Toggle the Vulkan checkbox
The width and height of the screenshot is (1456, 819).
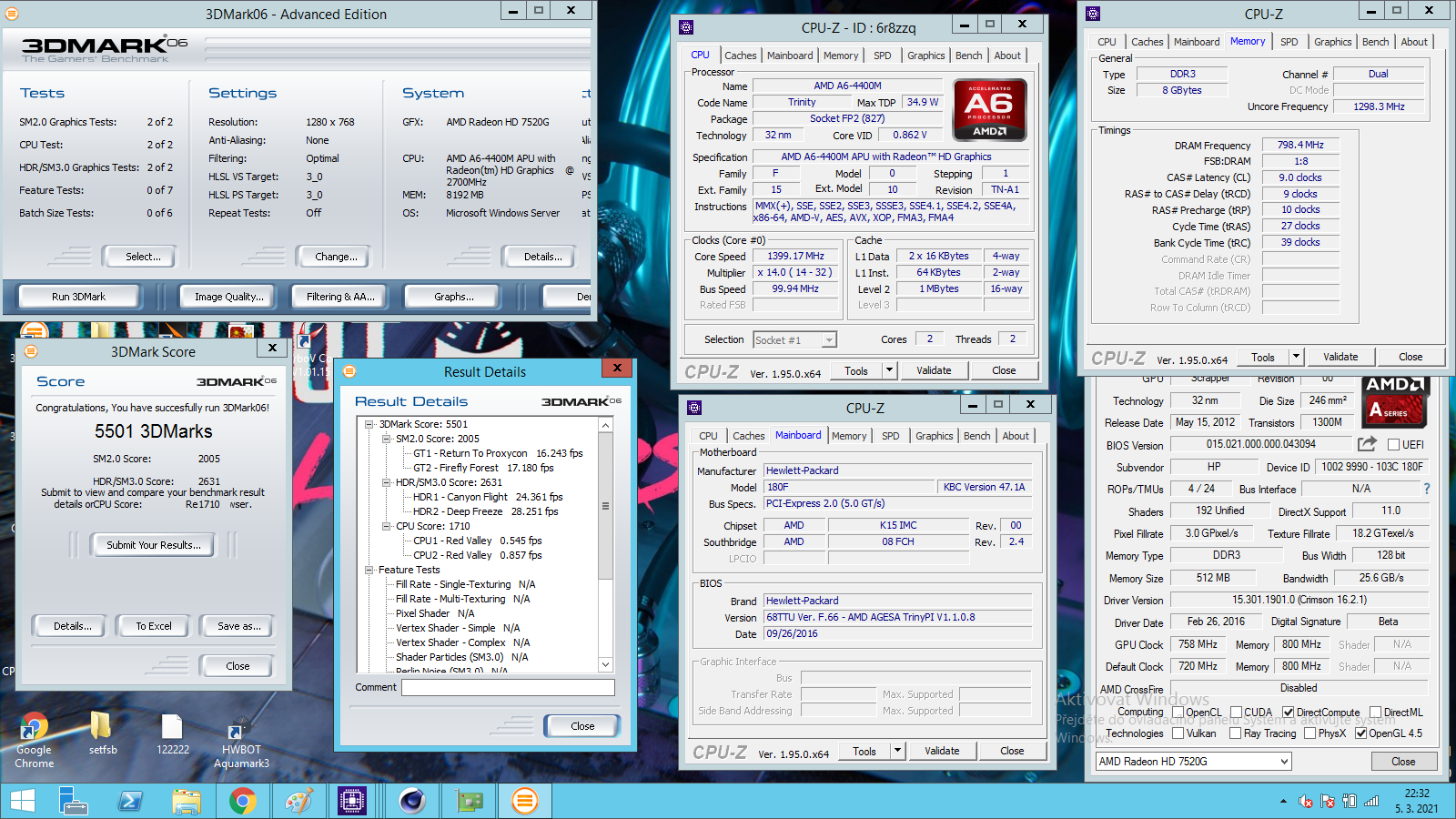coord(1178,733)
